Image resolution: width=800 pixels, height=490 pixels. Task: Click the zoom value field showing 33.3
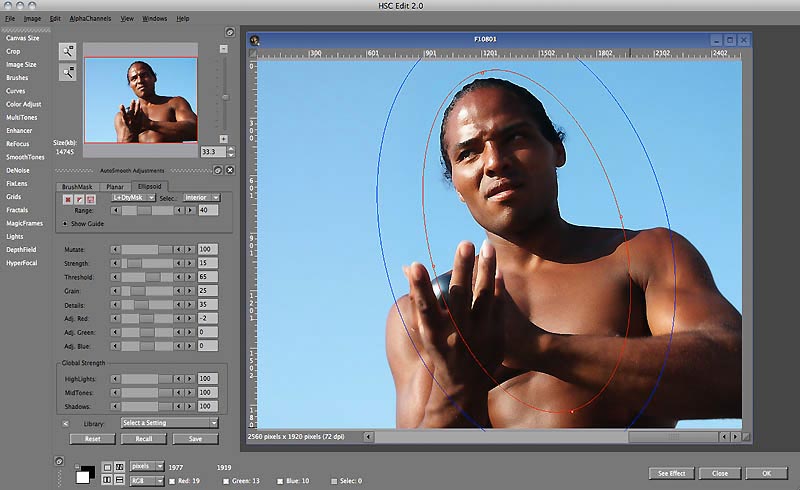[x=213, y=152]
